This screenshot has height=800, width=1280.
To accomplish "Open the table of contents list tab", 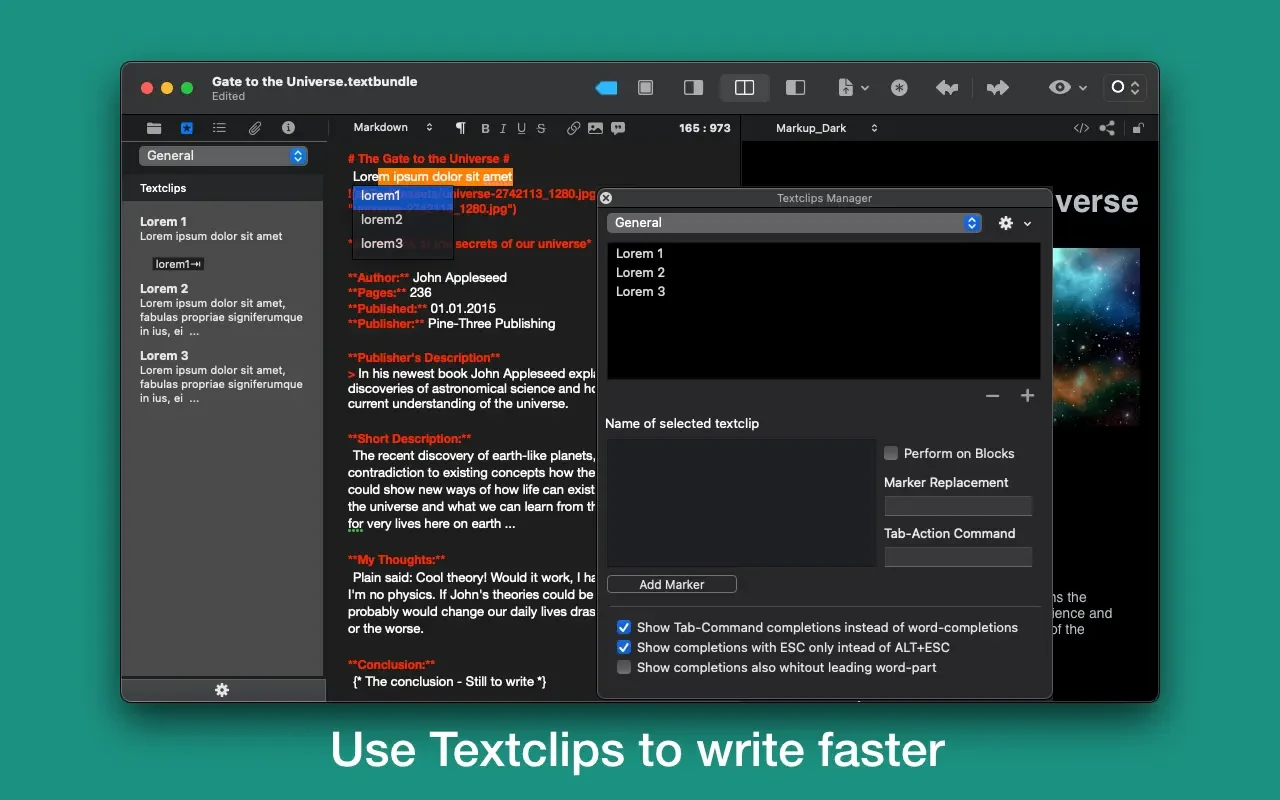I will coord(219,128).
